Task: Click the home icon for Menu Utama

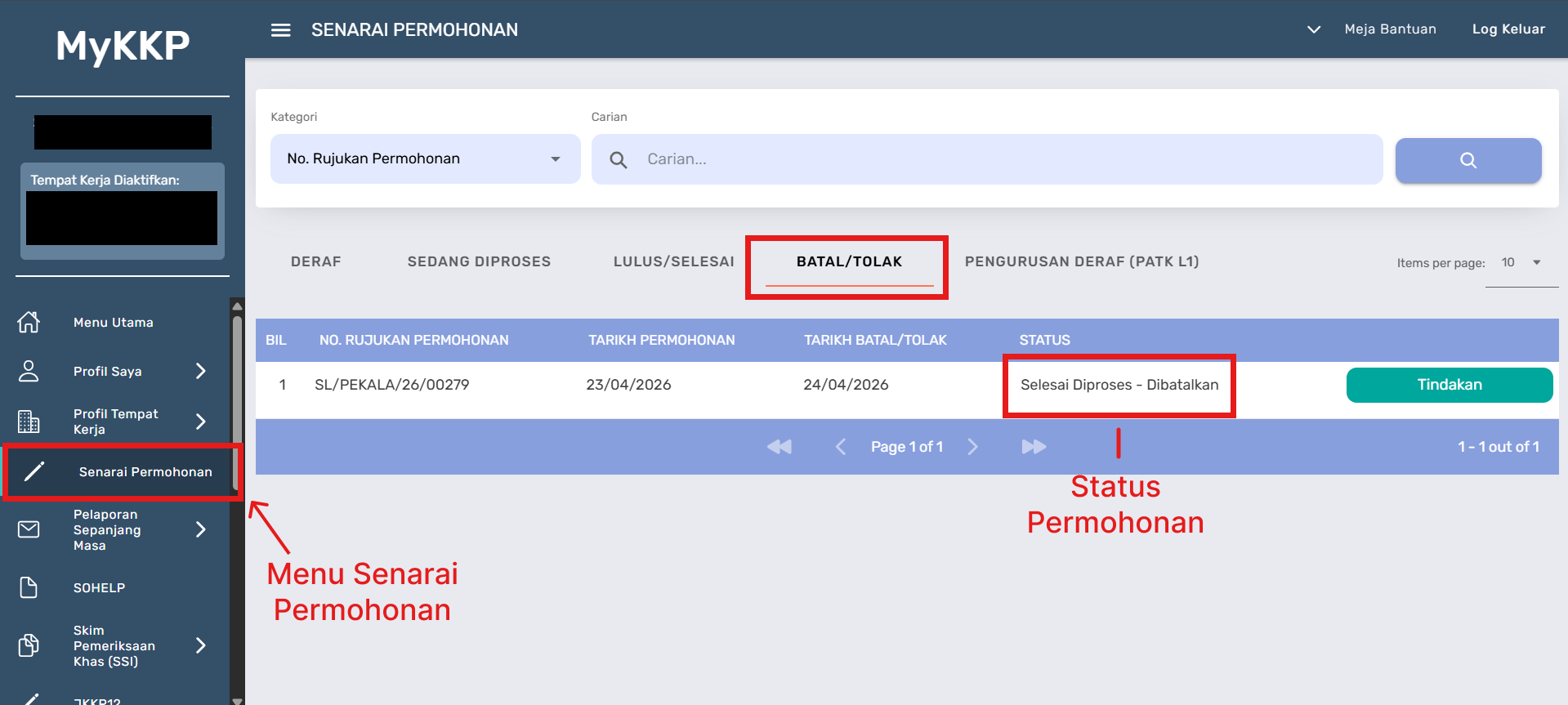Action: point(29,323)
